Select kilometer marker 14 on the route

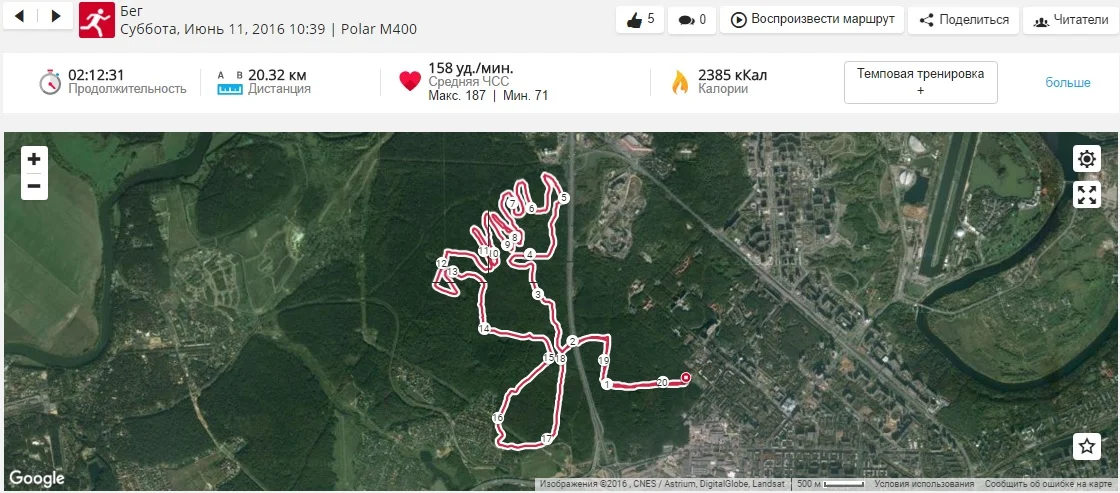pos(484,329)
